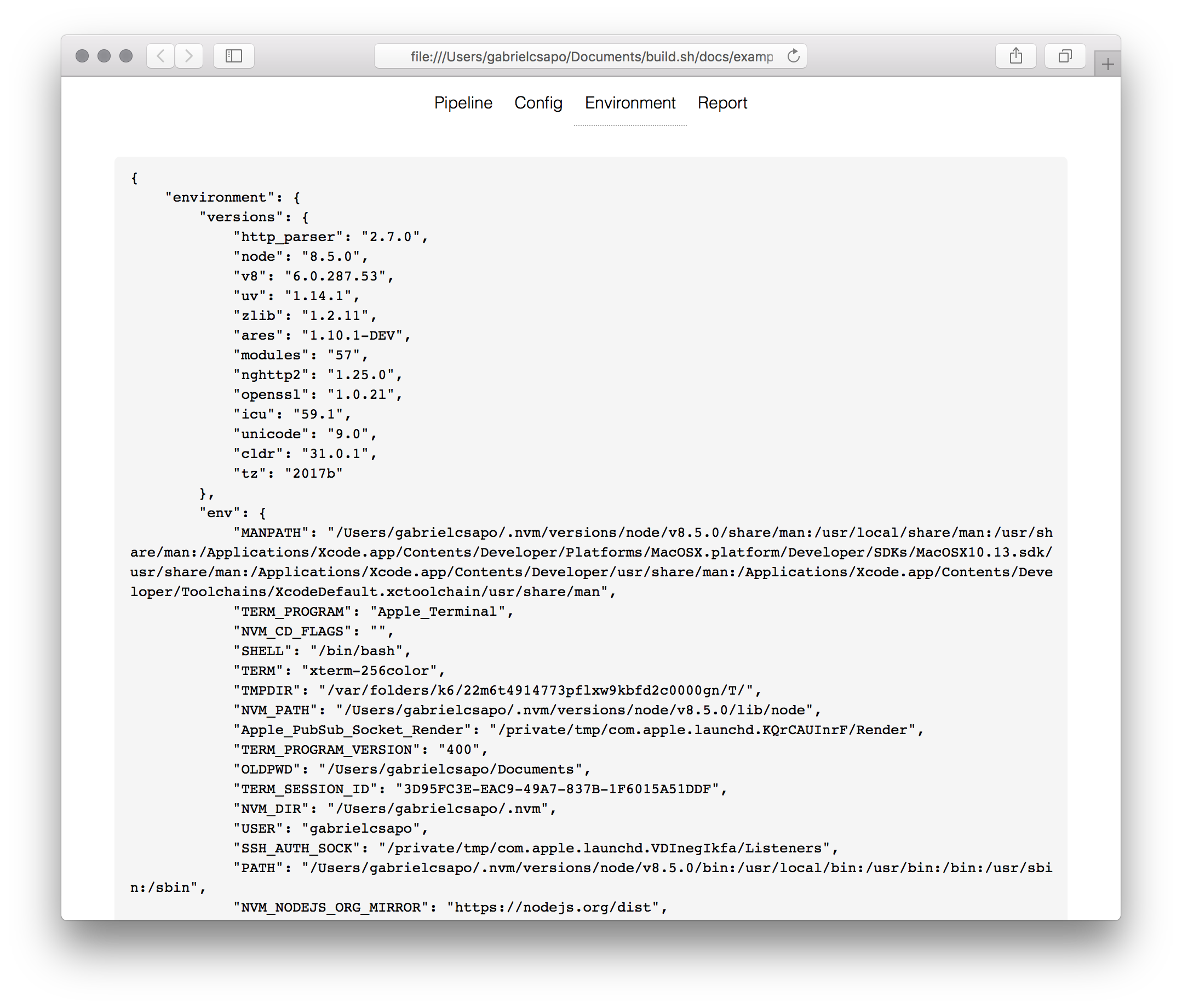
Task: Click the "USER": "gabrielcsapo" line
Action: click(330, 828)
